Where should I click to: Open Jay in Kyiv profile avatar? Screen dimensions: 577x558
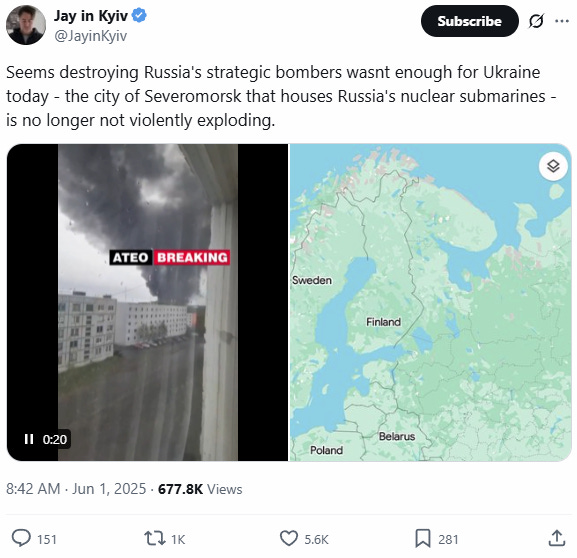tap(26, 25)
